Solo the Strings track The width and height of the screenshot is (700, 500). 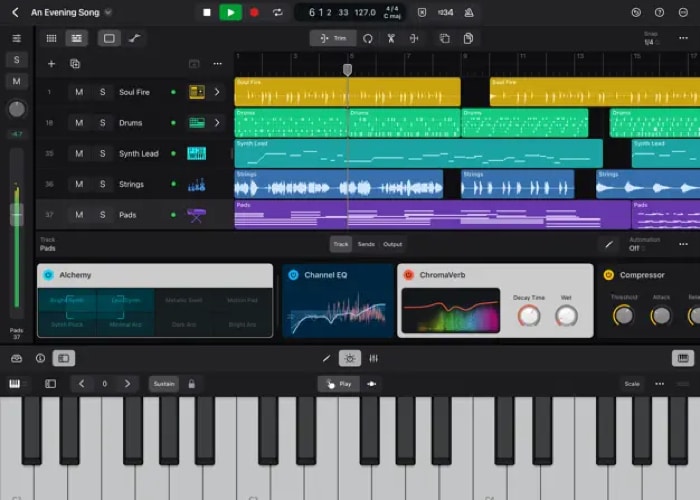[102, 184]
